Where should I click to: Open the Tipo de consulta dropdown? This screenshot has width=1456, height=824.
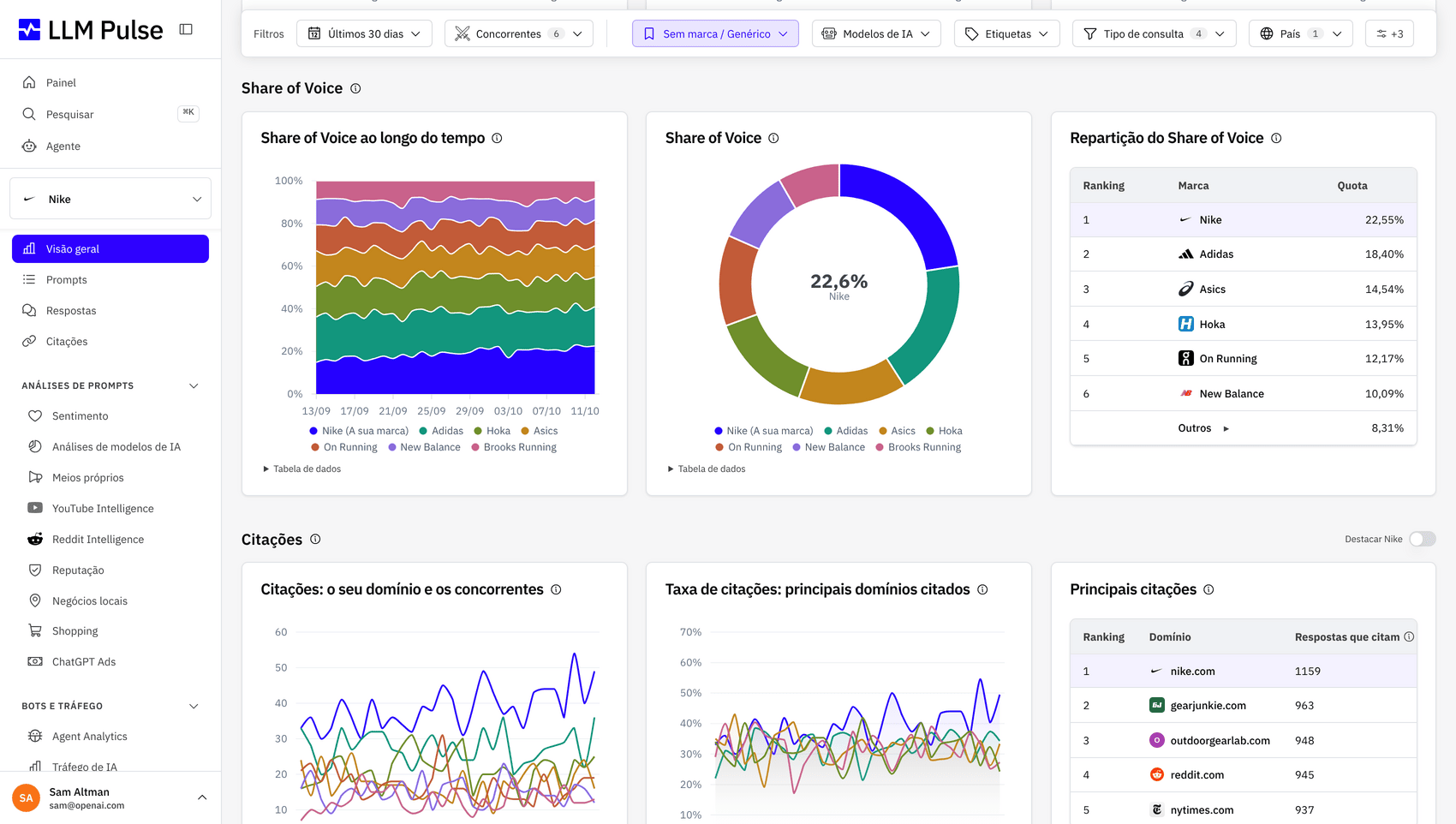coord(1154,33)
